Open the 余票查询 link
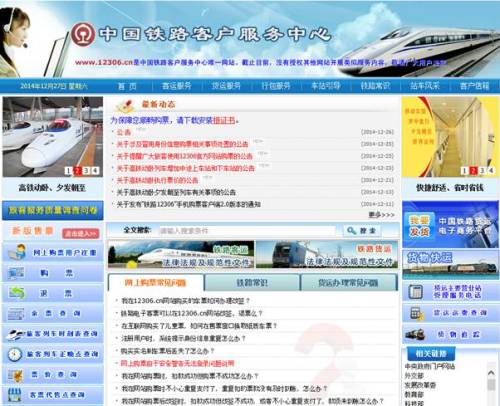 [56, 313]
